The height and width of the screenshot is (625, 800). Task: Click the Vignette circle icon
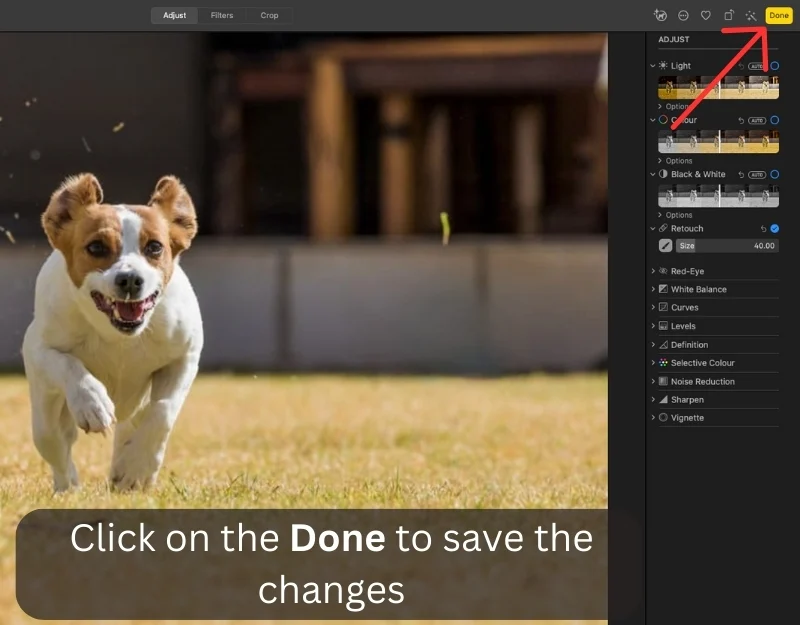pyautogui.click(x=663, y=417)
